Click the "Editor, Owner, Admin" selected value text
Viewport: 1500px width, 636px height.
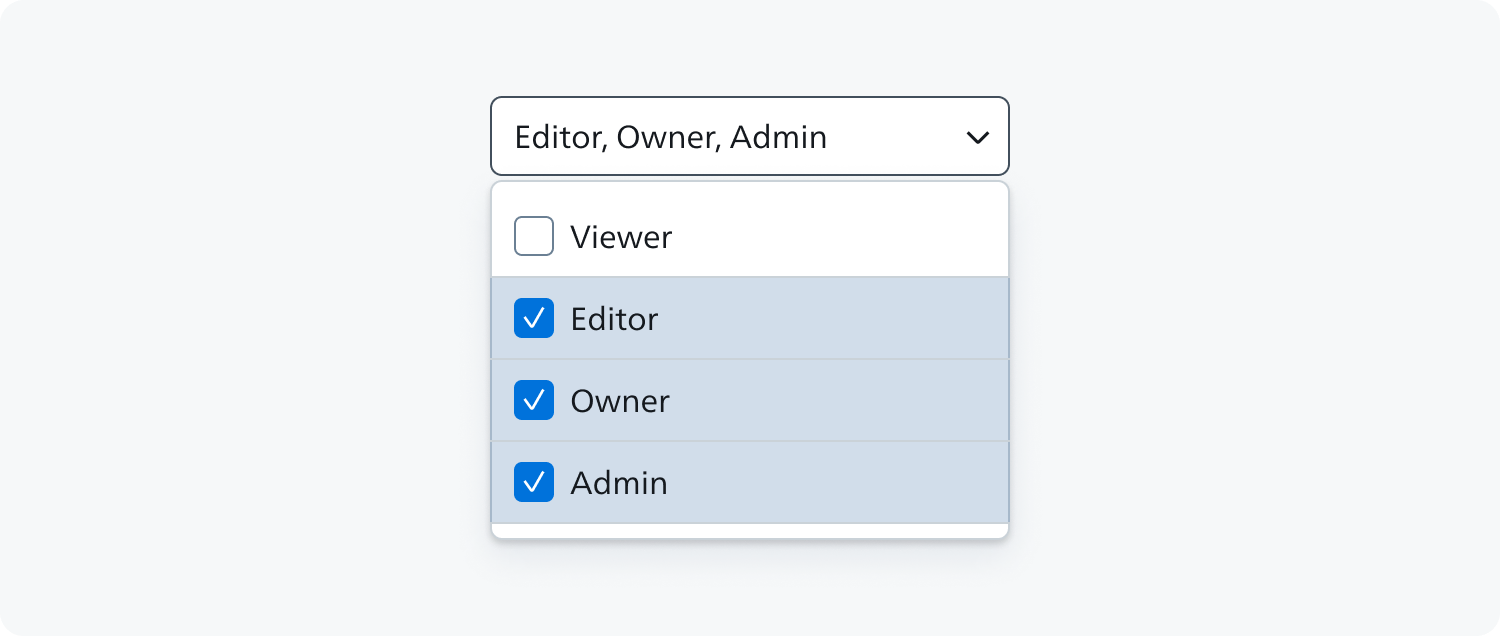point(671,137)
